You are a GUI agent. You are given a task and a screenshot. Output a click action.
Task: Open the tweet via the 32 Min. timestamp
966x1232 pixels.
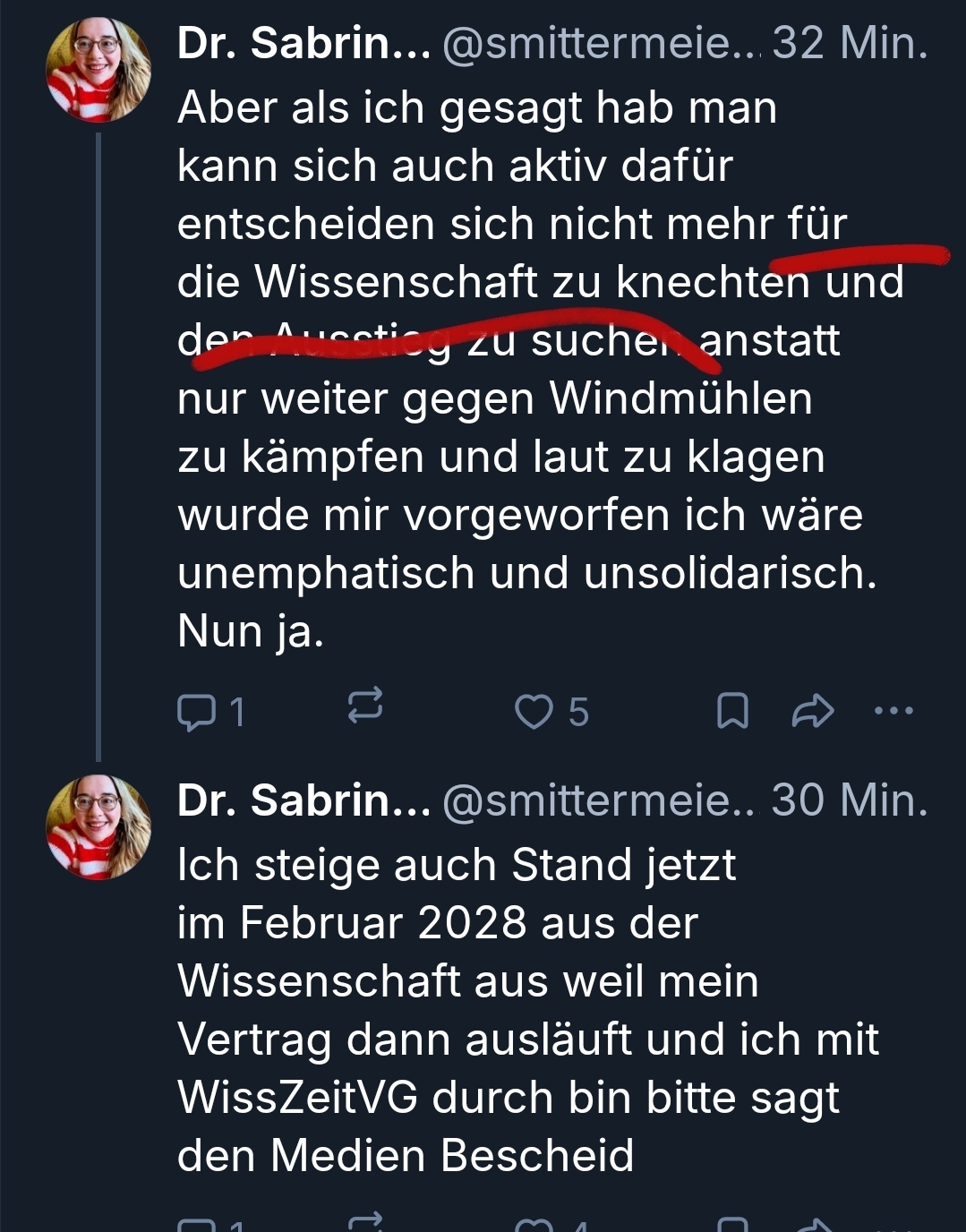point(850,43)
